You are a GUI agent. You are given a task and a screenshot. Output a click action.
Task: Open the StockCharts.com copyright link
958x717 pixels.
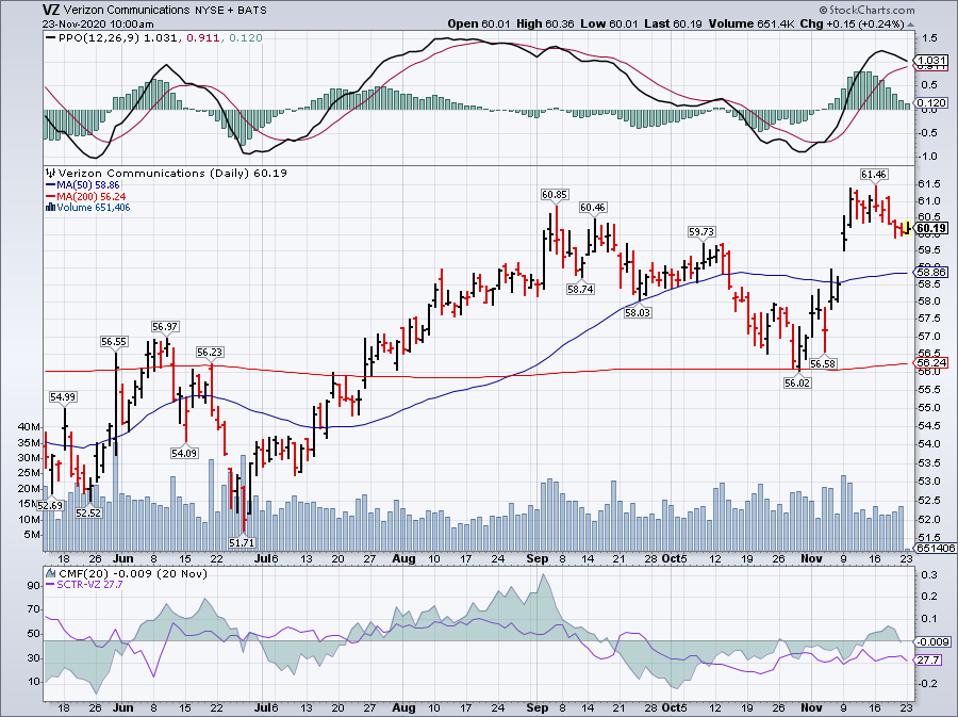(866, 10)
